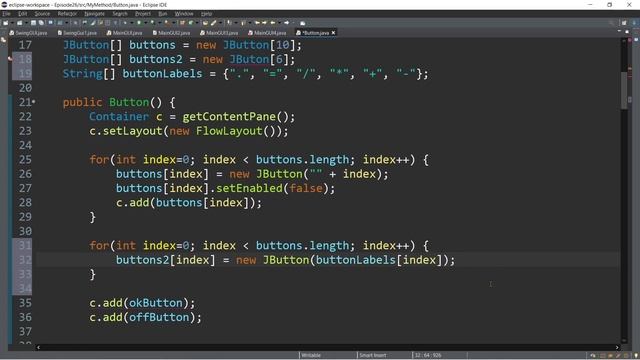This screenshot has width=640, height=360.
Task: Open the Source menu
Action: [x=42, y=13]
